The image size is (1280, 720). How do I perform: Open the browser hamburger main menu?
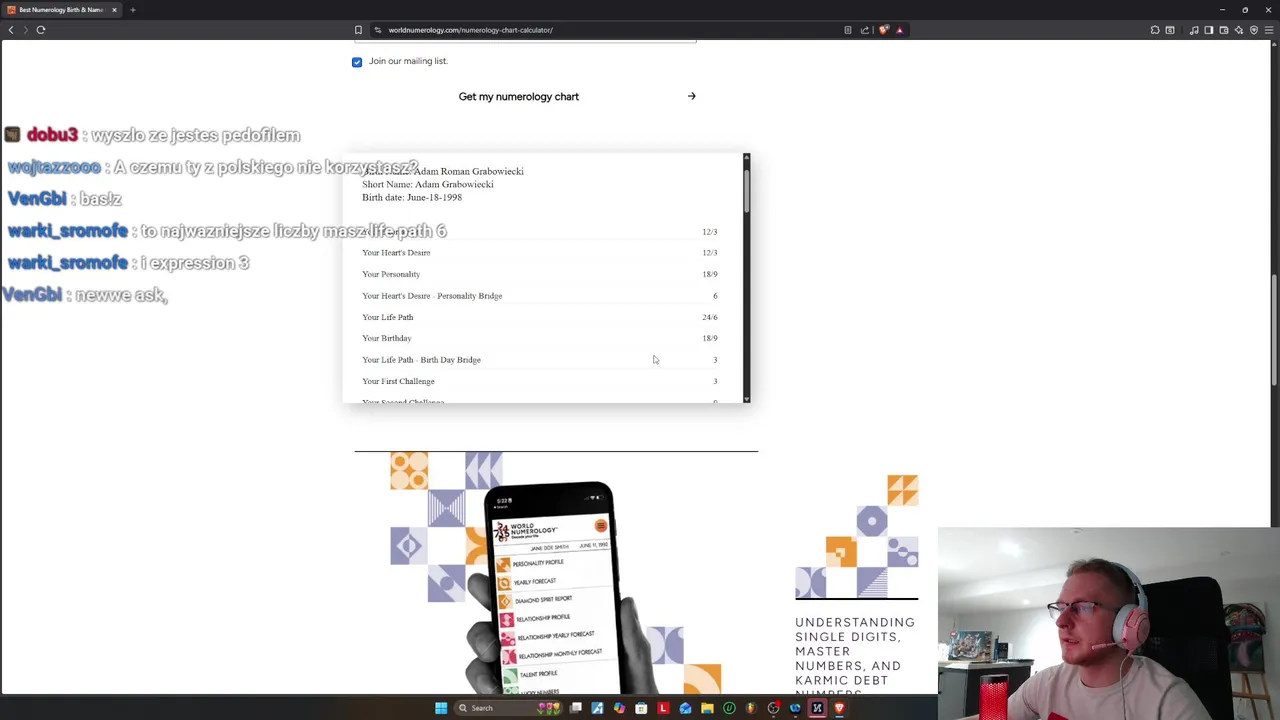[1269, 30]
